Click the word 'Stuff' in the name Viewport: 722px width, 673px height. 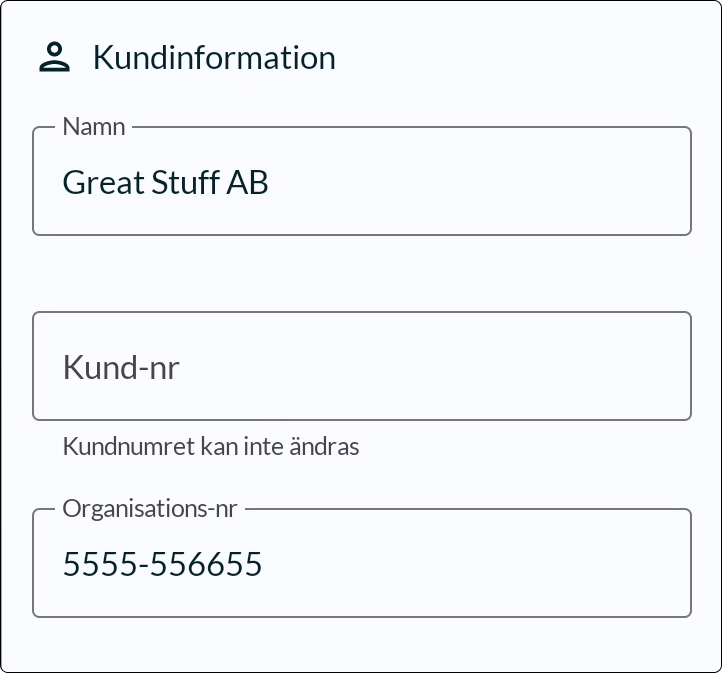pos(185,182)
